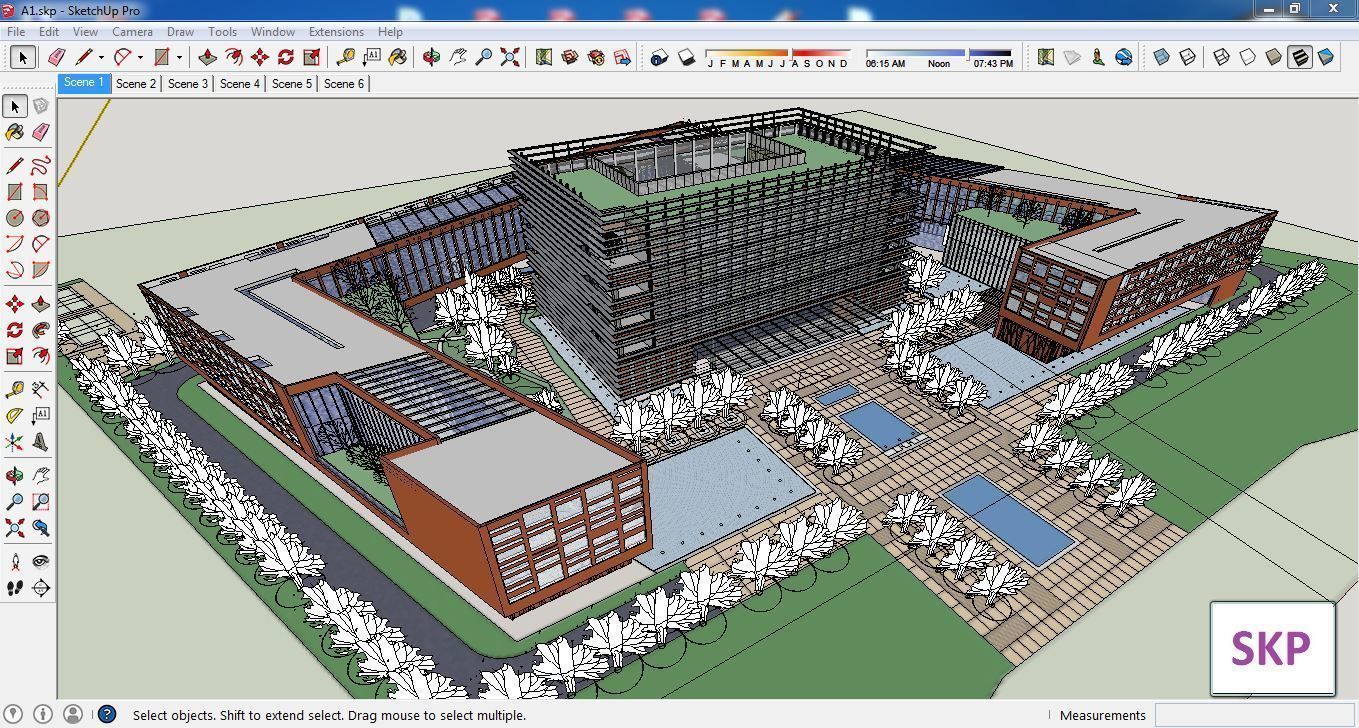Enable Shaded face style

click(x=1273, y=57)
